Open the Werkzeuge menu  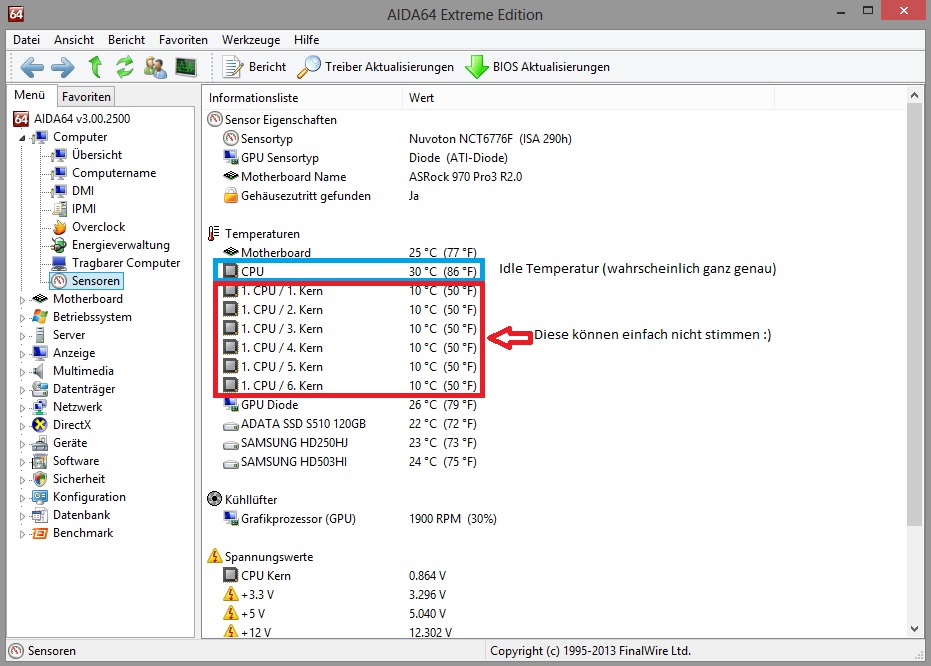coord(251,40)
